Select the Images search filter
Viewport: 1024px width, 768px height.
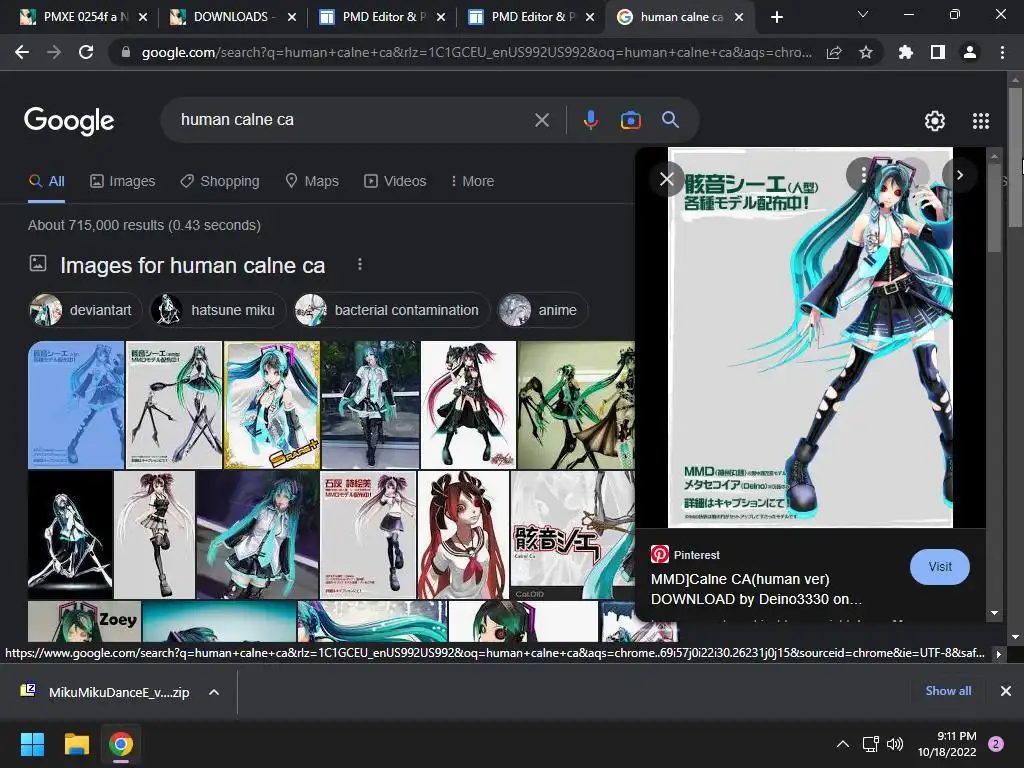(x=123, y=181)
